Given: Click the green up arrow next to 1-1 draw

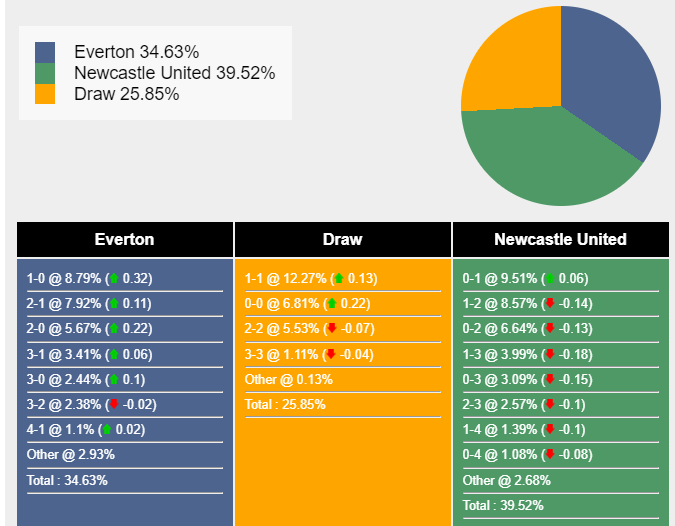Looking at the screenshot, I should point(338,279).
